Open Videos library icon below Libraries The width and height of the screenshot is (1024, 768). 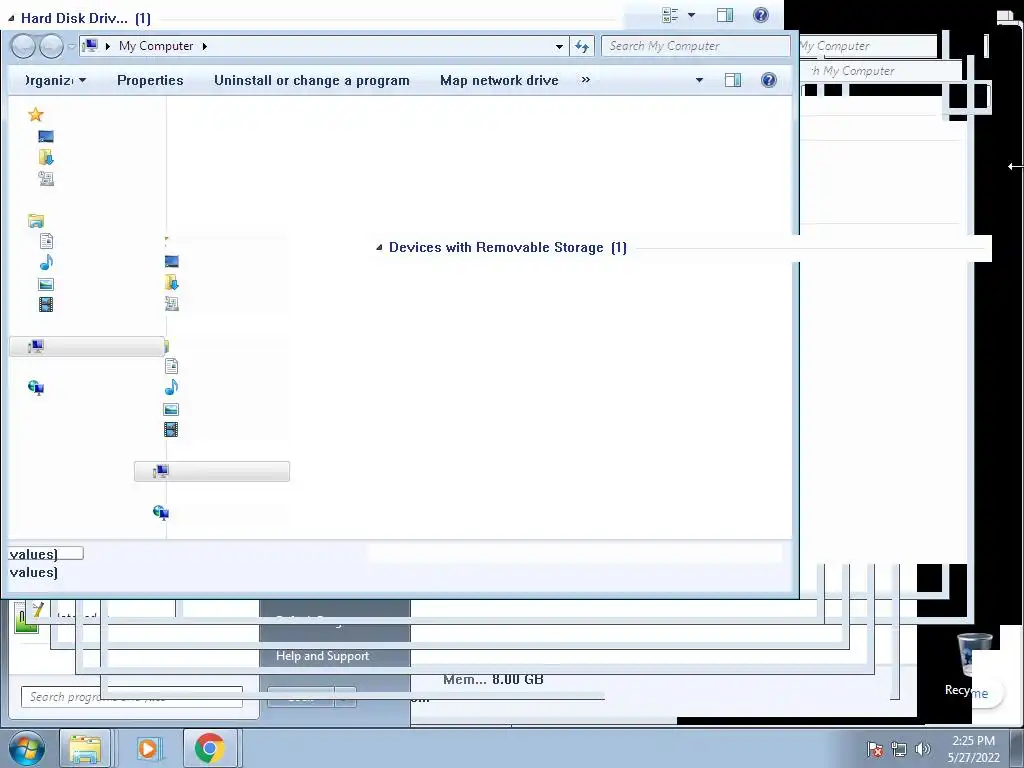click(x=46, y=304)
